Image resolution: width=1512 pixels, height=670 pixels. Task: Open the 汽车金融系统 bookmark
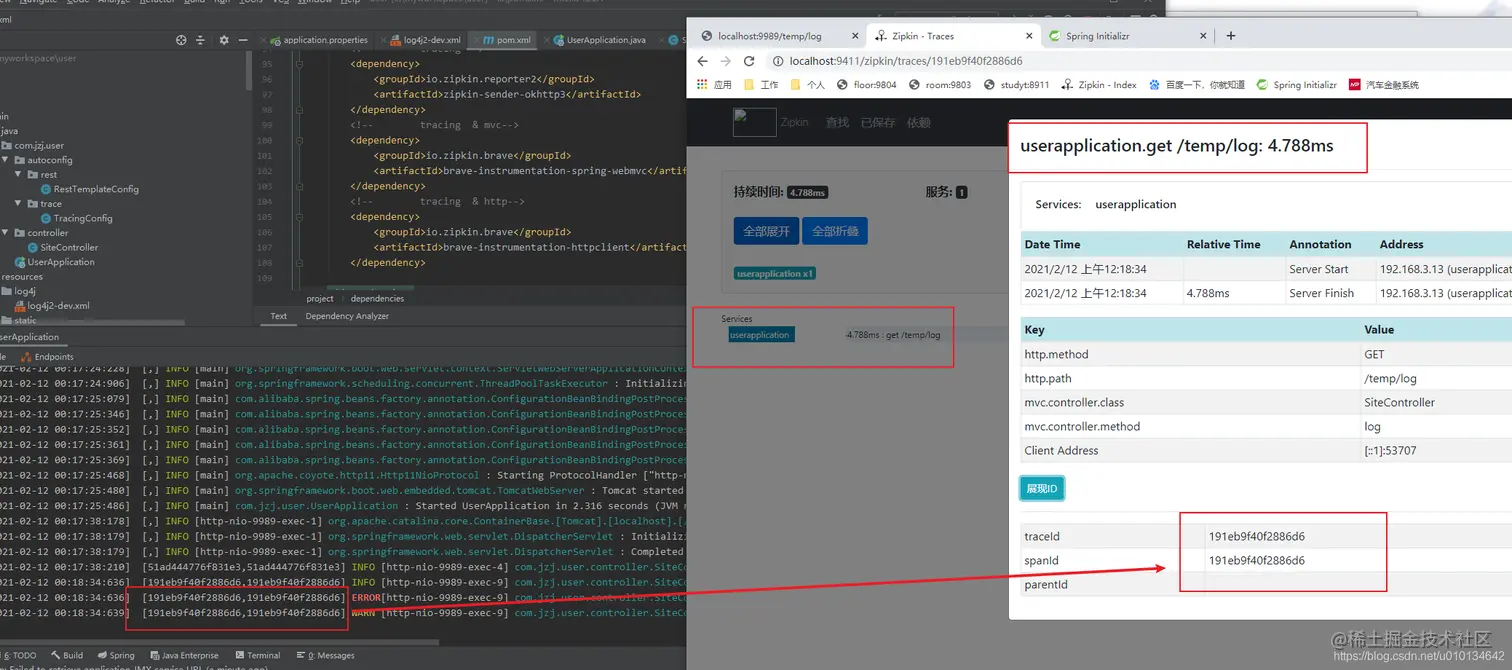(x=1384, y=85)
